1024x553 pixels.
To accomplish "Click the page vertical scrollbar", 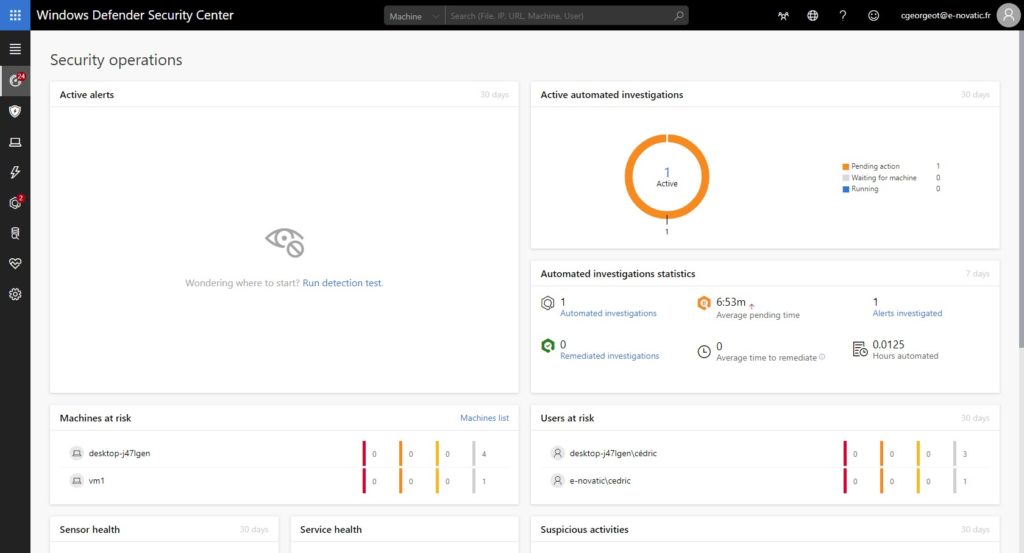I will click(1019, 189).
